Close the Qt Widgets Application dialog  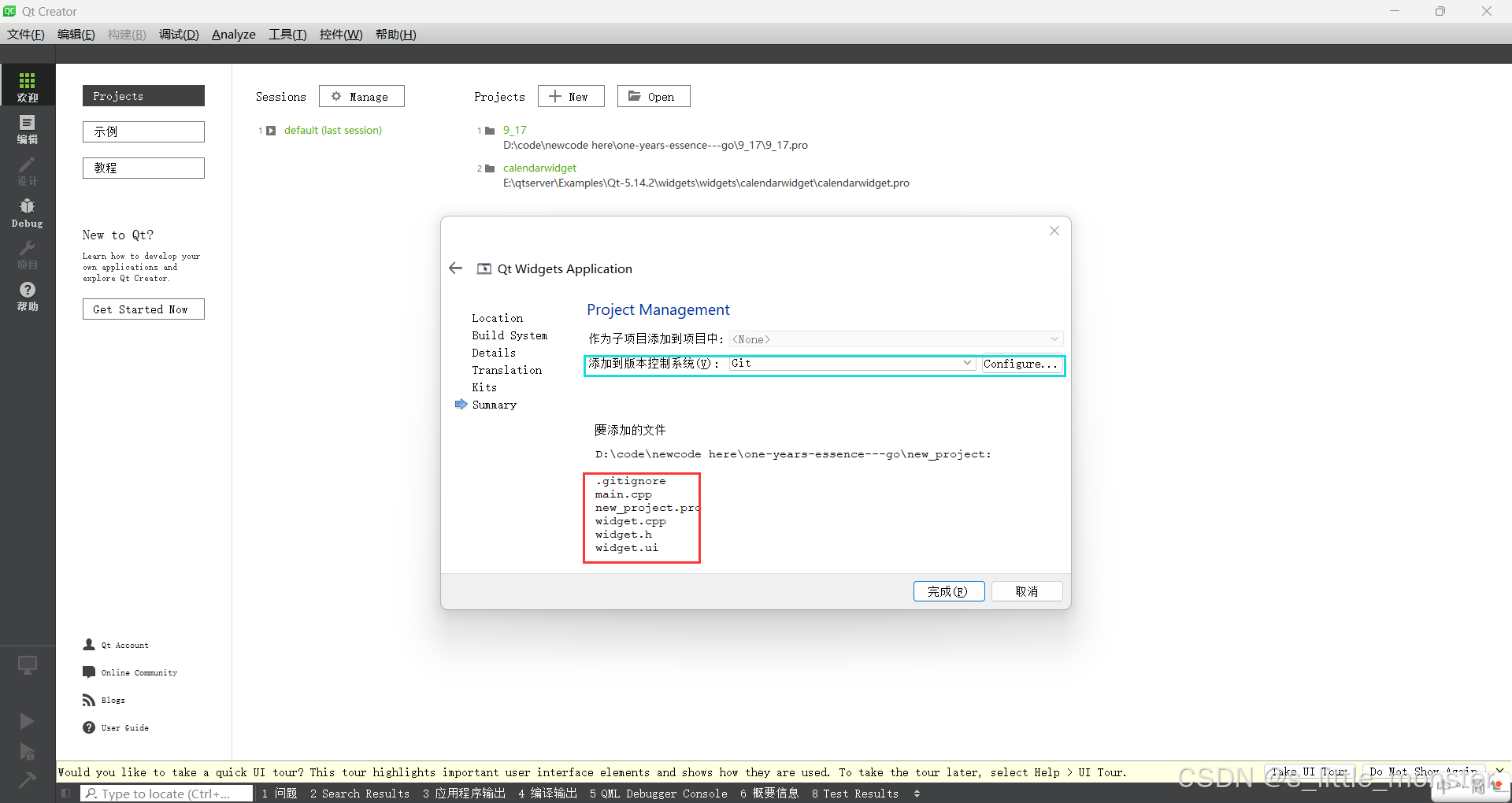coord(1054,231)
